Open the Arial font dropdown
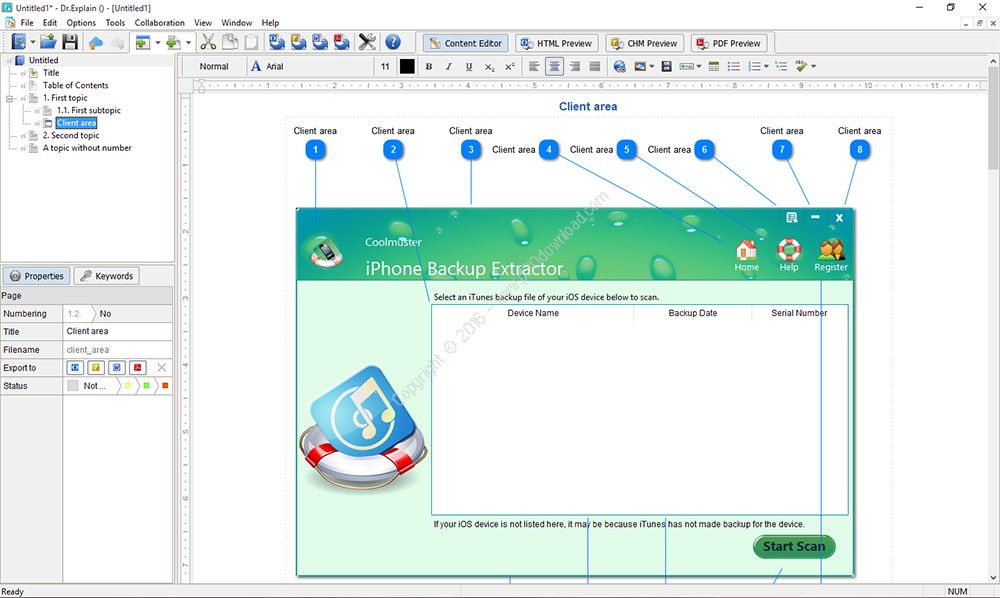Image resolution: width=1000 pixels, height=598 pixels. pos(311,66)
